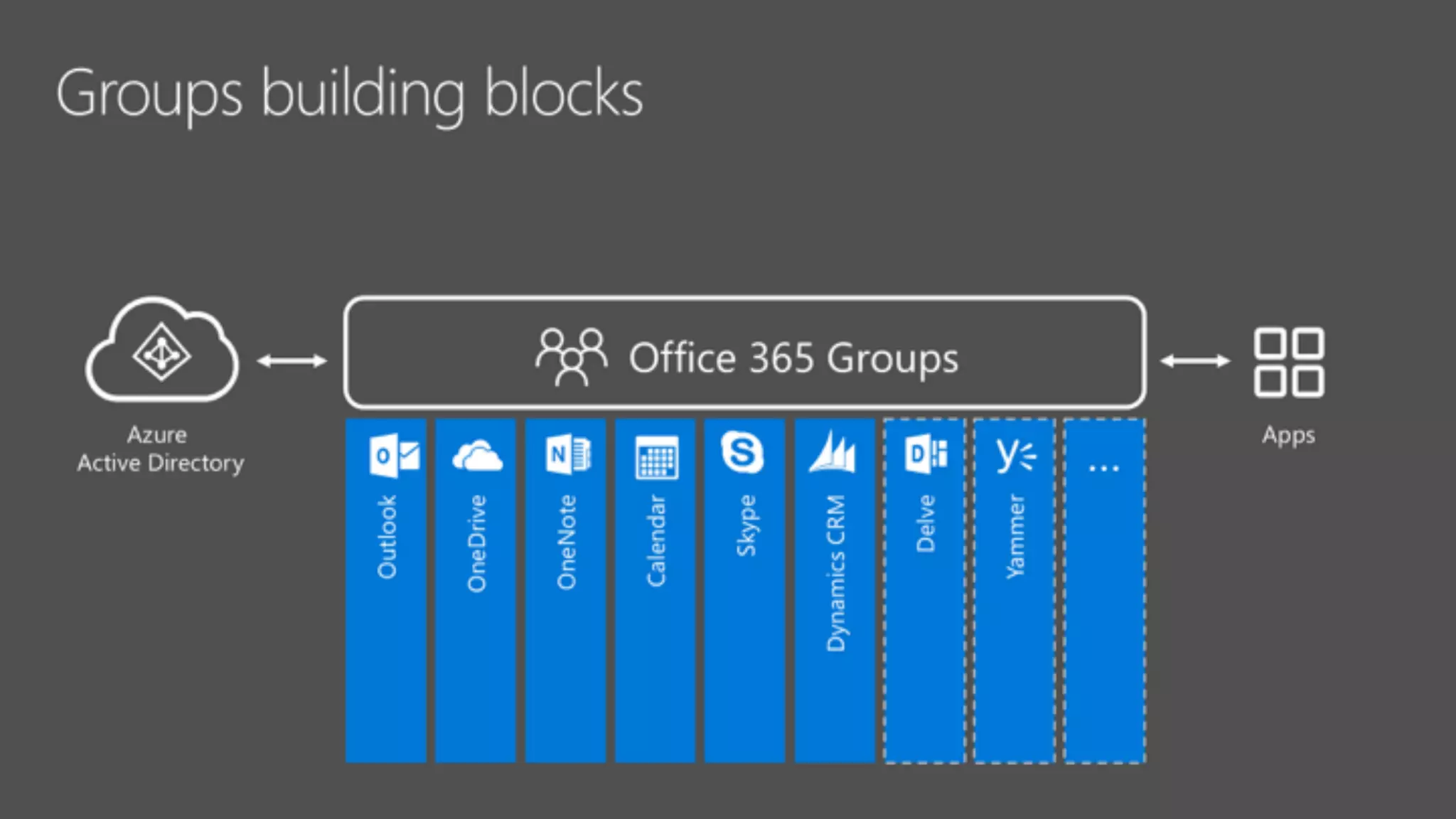Click the Apps text label

(x=1288, y=435)
